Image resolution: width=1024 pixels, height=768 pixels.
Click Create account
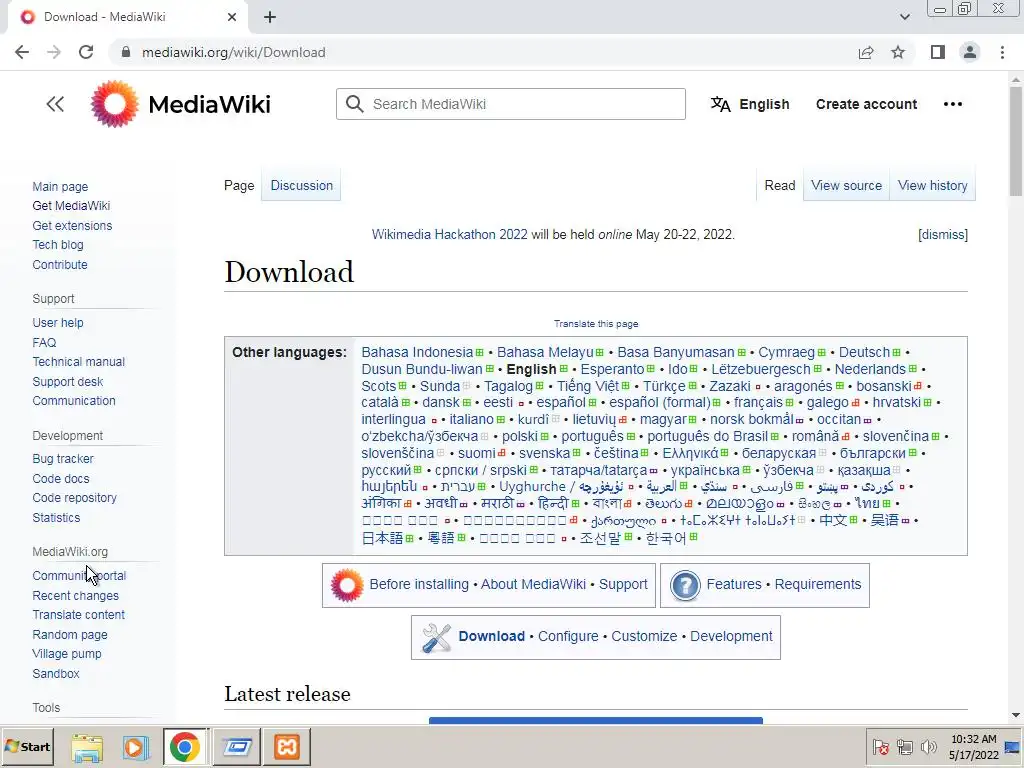[x=866, y=104]
